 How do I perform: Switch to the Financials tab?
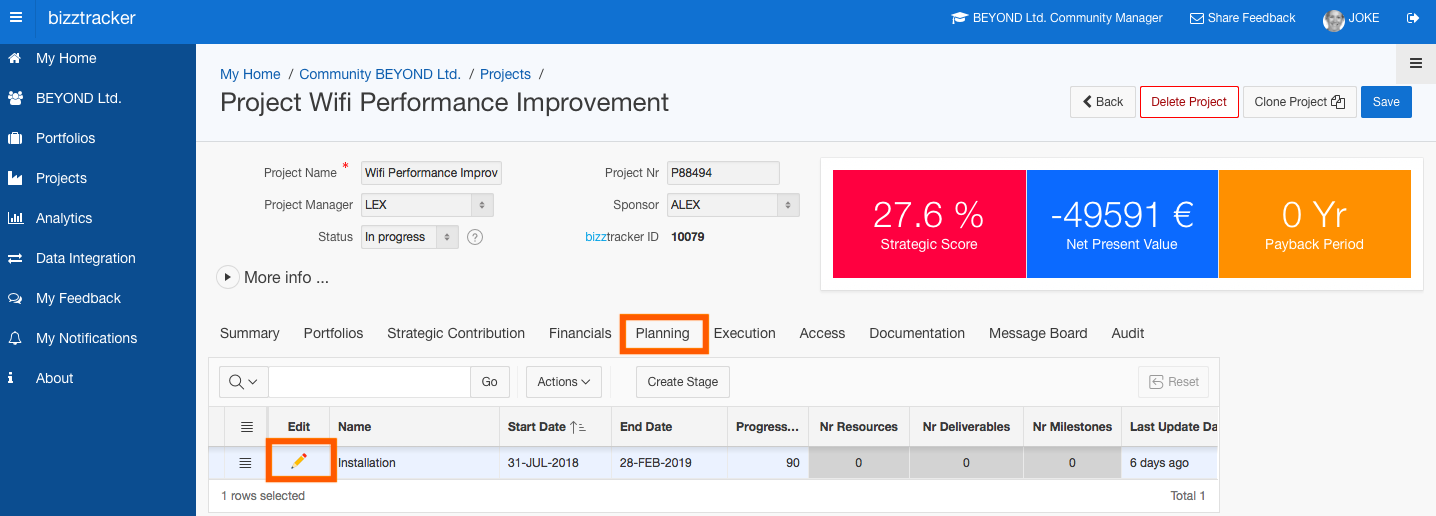click(580, 333)
